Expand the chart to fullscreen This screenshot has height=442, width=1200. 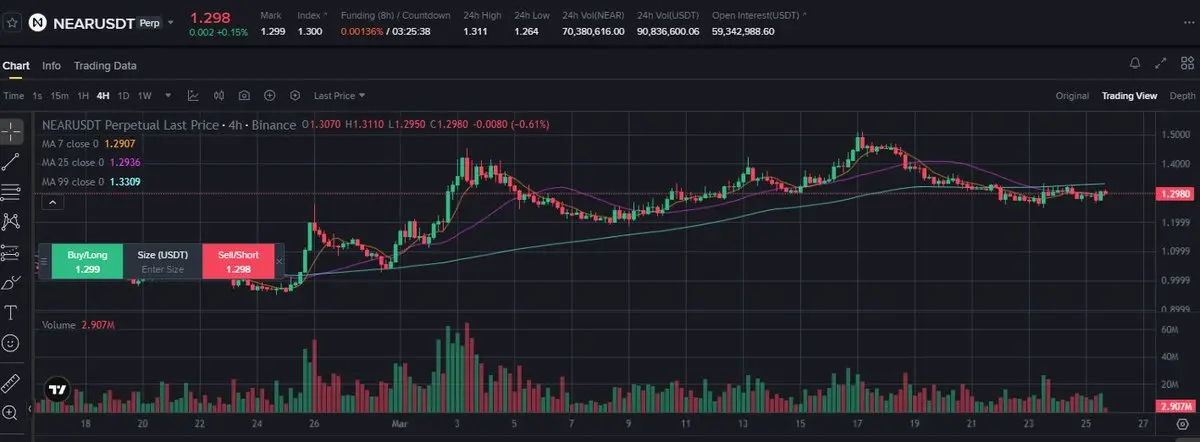pos(1160,63)
